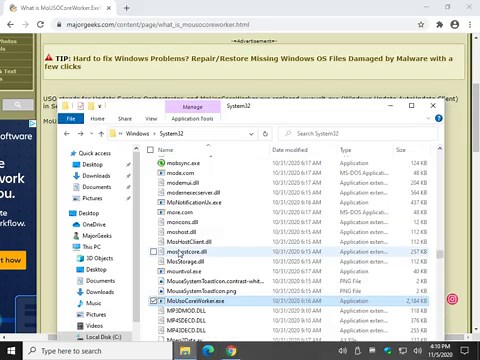Toggle the select-all checkbox beside Name
The image size is (480, 360).
(150, 150)
